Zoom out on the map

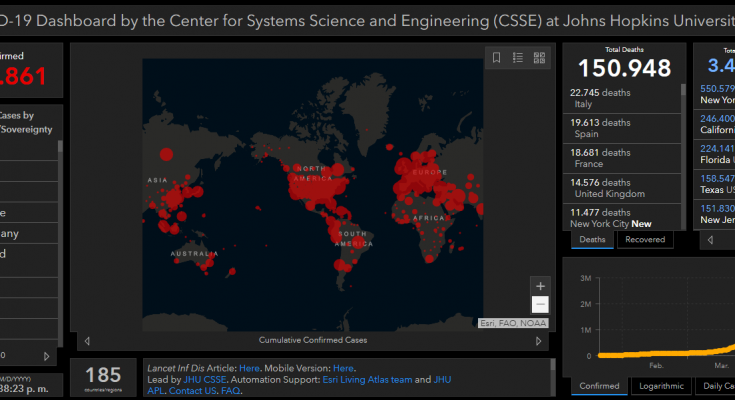[540, 304]
